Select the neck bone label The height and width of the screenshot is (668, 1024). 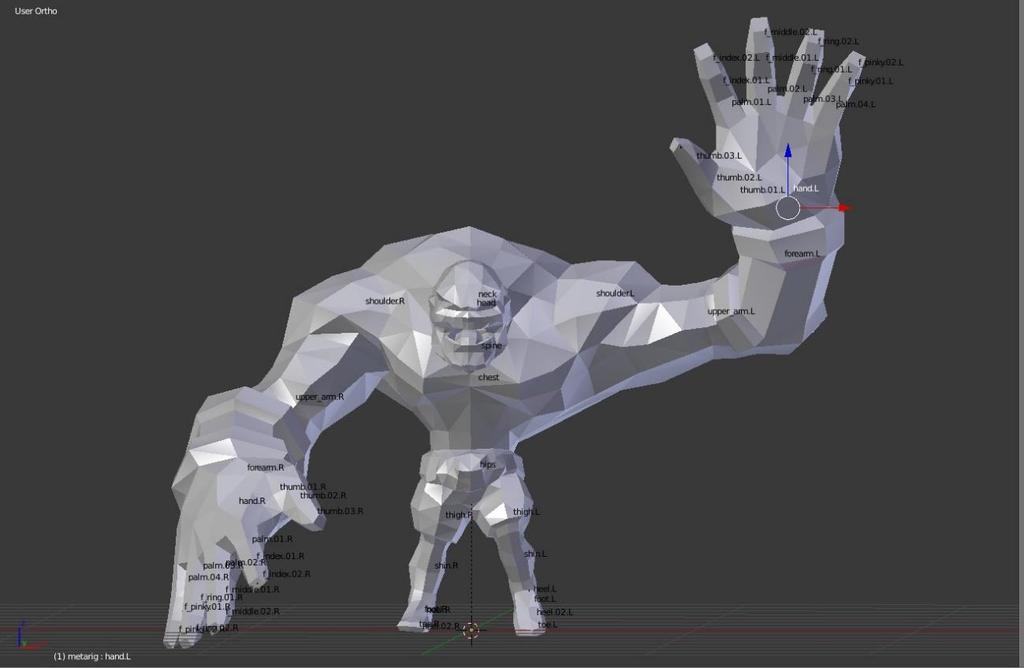(x=487, y=294)
